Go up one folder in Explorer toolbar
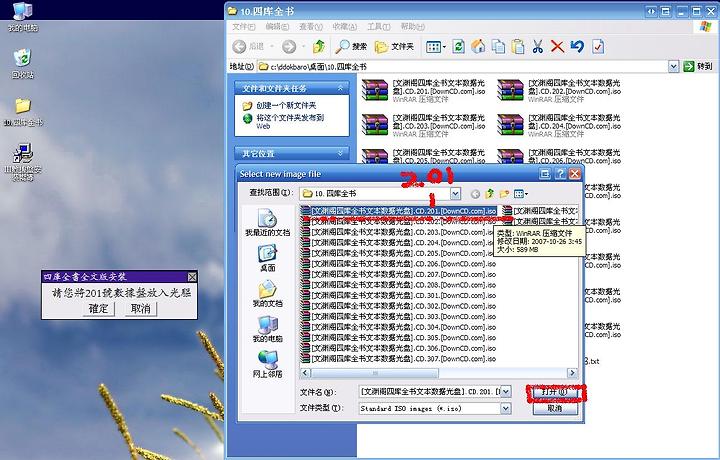This screenshot has width=720, height=460. click(319, 46)
